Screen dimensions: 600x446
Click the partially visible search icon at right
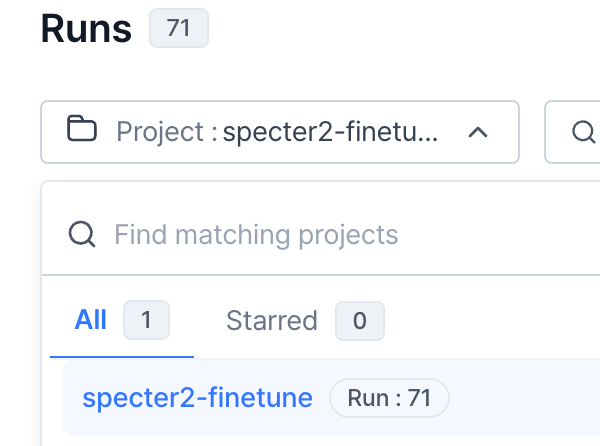(584, 132)
